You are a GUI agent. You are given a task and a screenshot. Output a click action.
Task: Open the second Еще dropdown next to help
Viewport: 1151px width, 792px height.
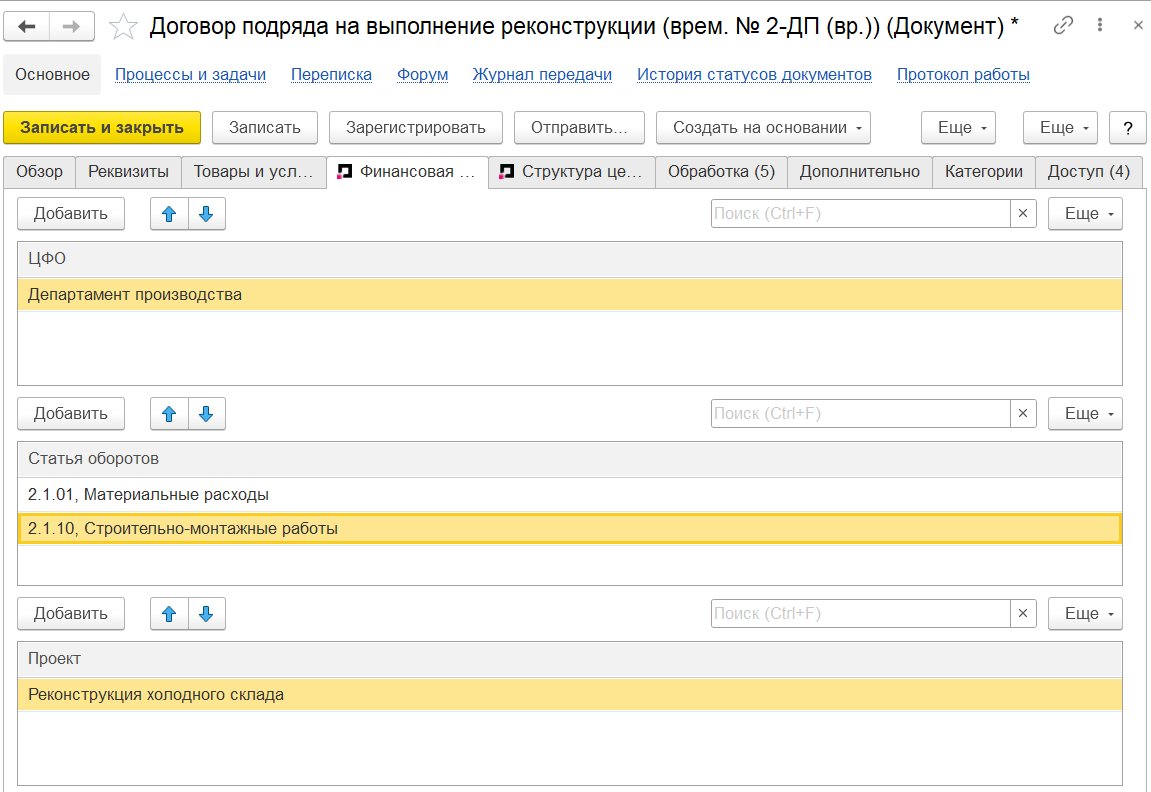point(1060,128)
